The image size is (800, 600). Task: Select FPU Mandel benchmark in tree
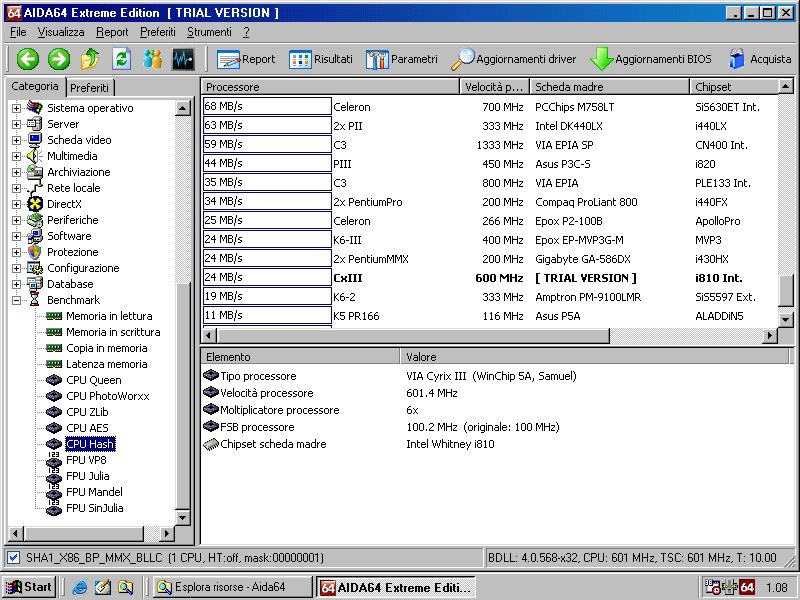click(94, 492)
